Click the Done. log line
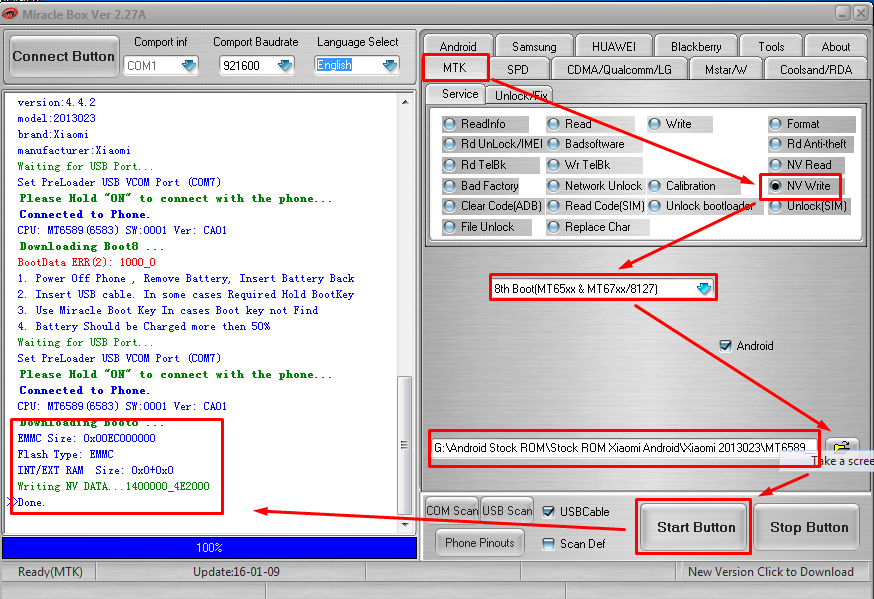The height and width of the screenshot is (599, 874). [x=31, y=503]
